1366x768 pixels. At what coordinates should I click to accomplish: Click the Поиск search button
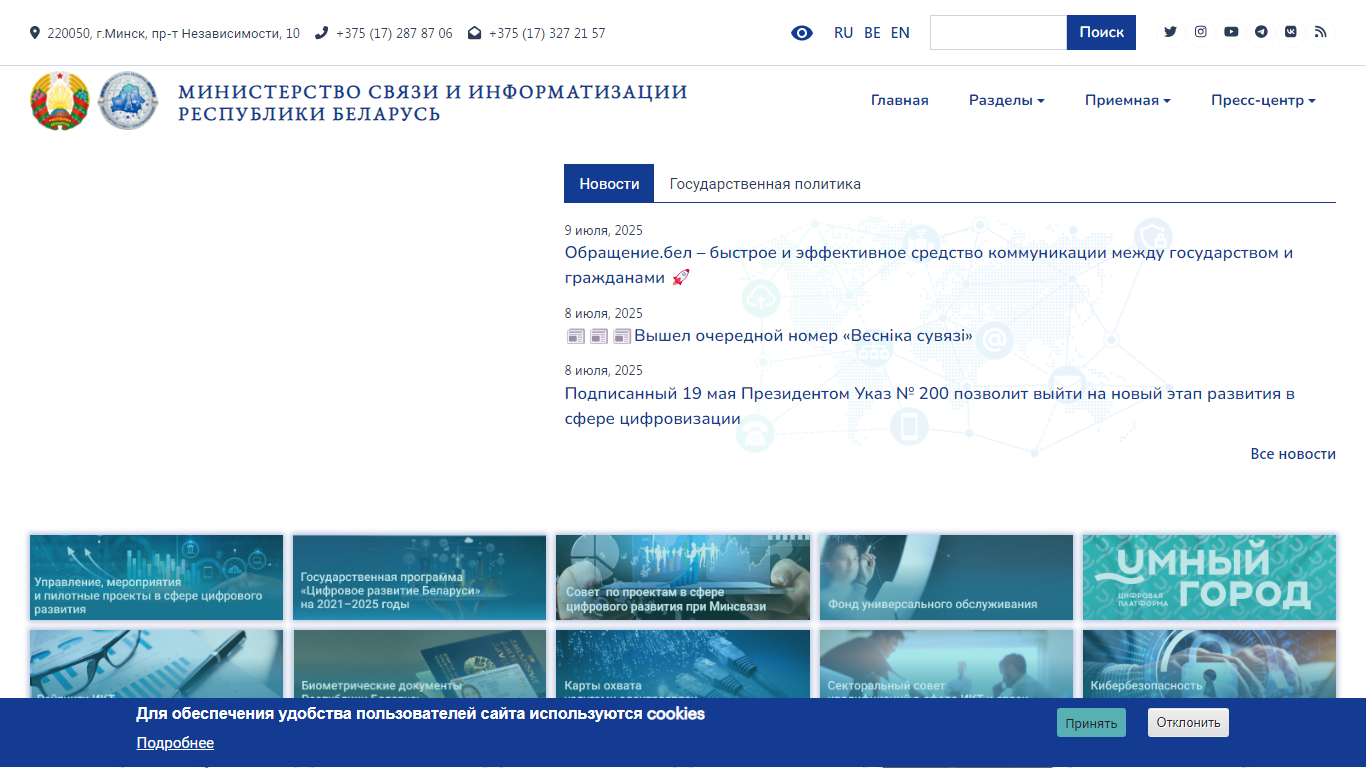coord(1101,32)
